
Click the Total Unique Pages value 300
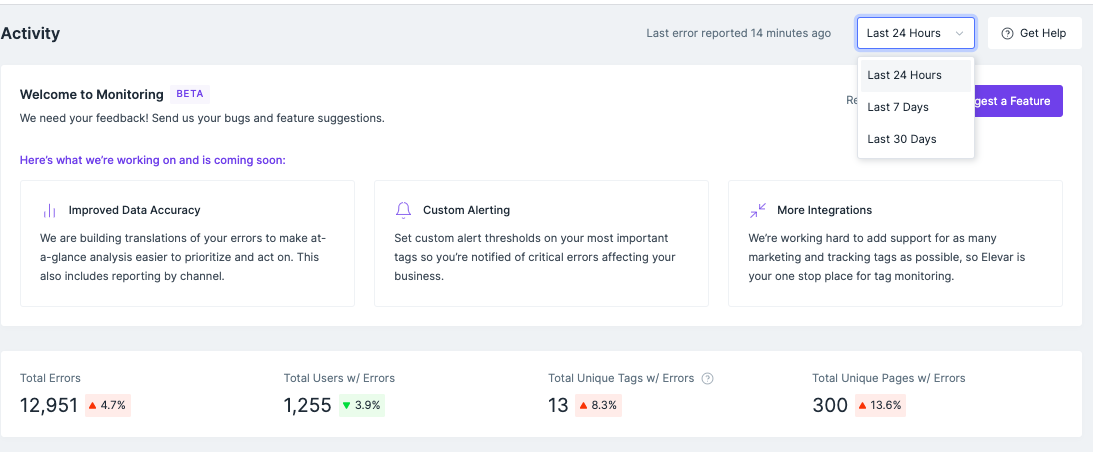pyautogui.click(x=831, y=405)
